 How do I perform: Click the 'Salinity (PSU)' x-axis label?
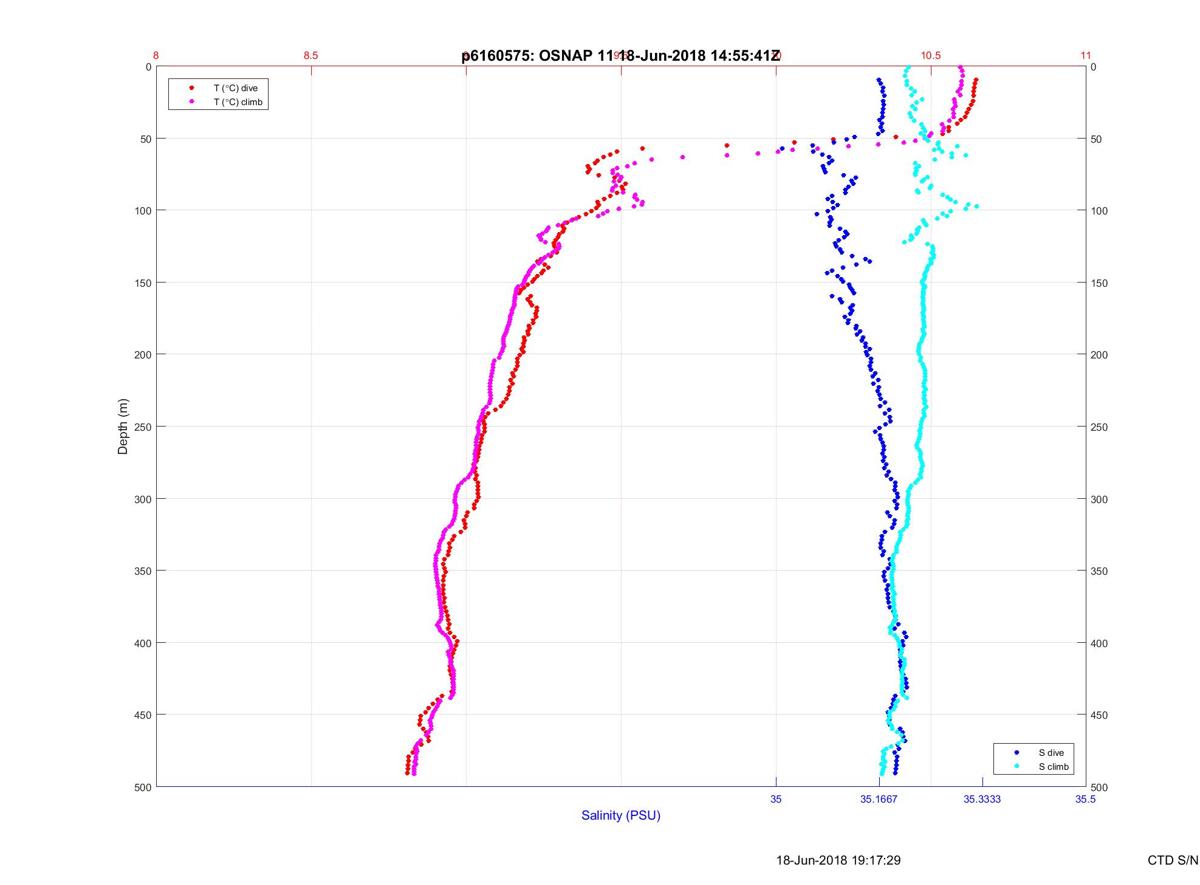[621, 815]
